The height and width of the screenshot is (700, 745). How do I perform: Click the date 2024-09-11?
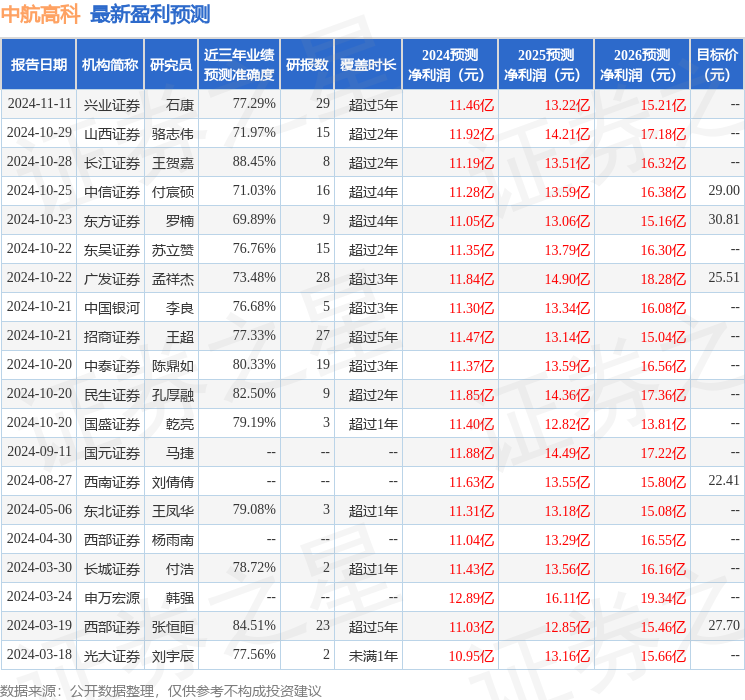(x=39, y=451)
